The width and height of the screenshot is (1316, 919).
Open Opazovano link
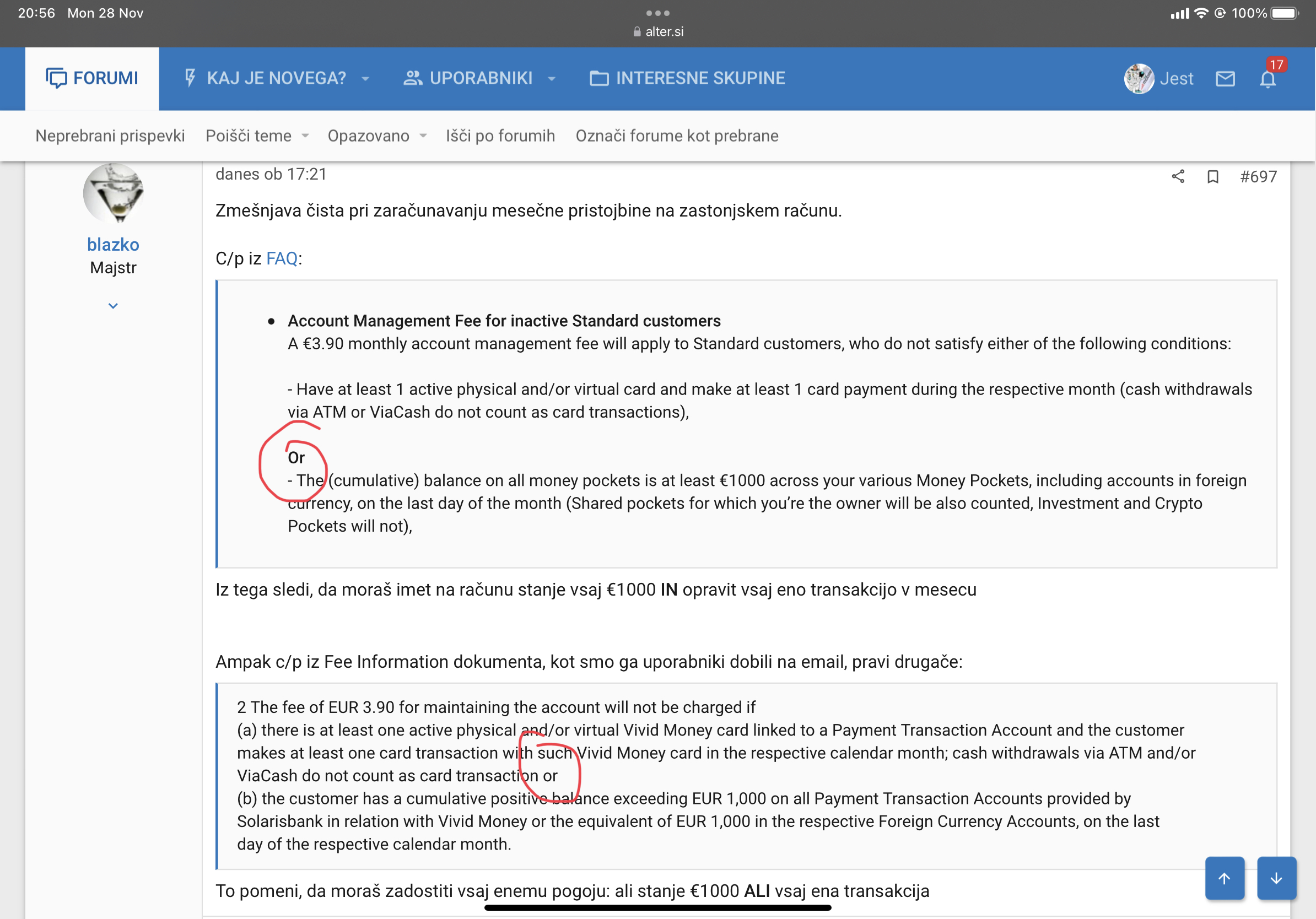[x=368, y=136]
